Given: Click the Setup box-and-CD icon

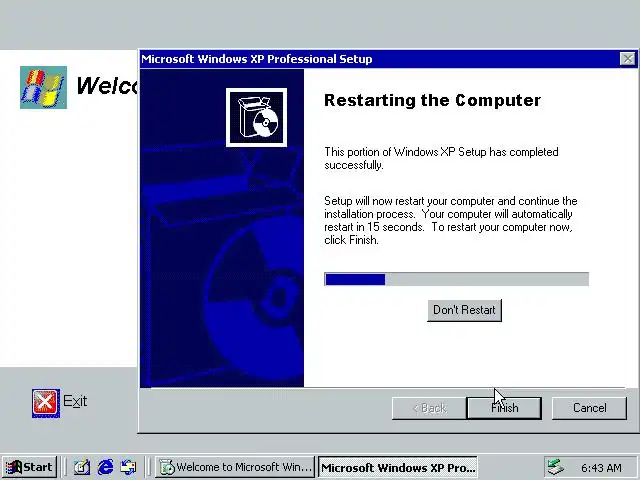Looking at the screenshot, I should coord(256,118).
